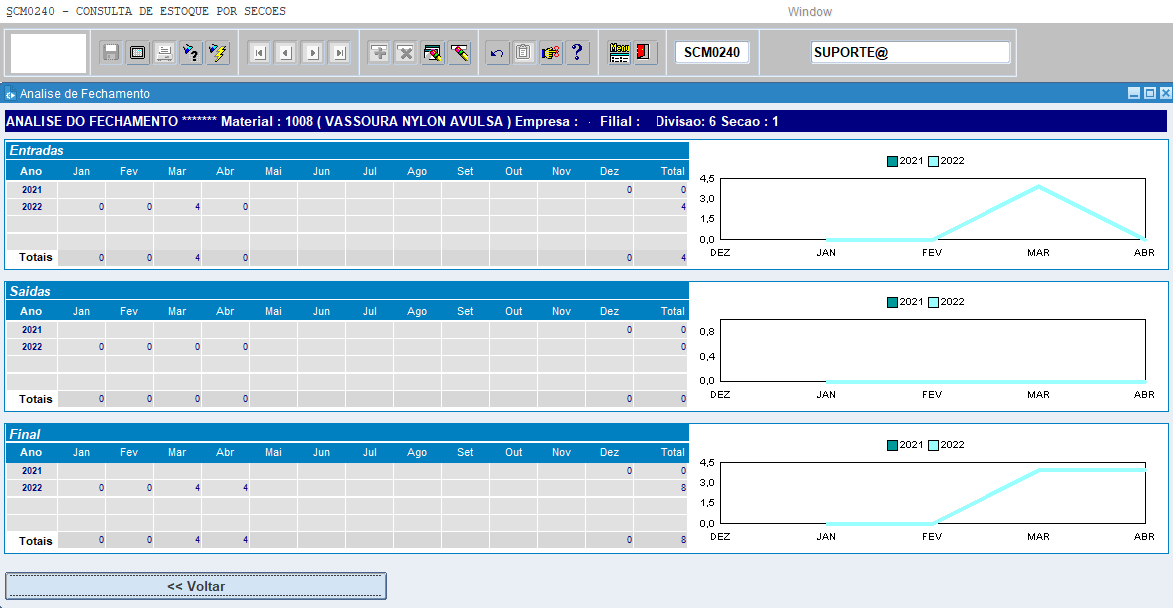This screenshot has height=608, width=1173.
Task: Go to next record
Action: (x=313, y=52)
